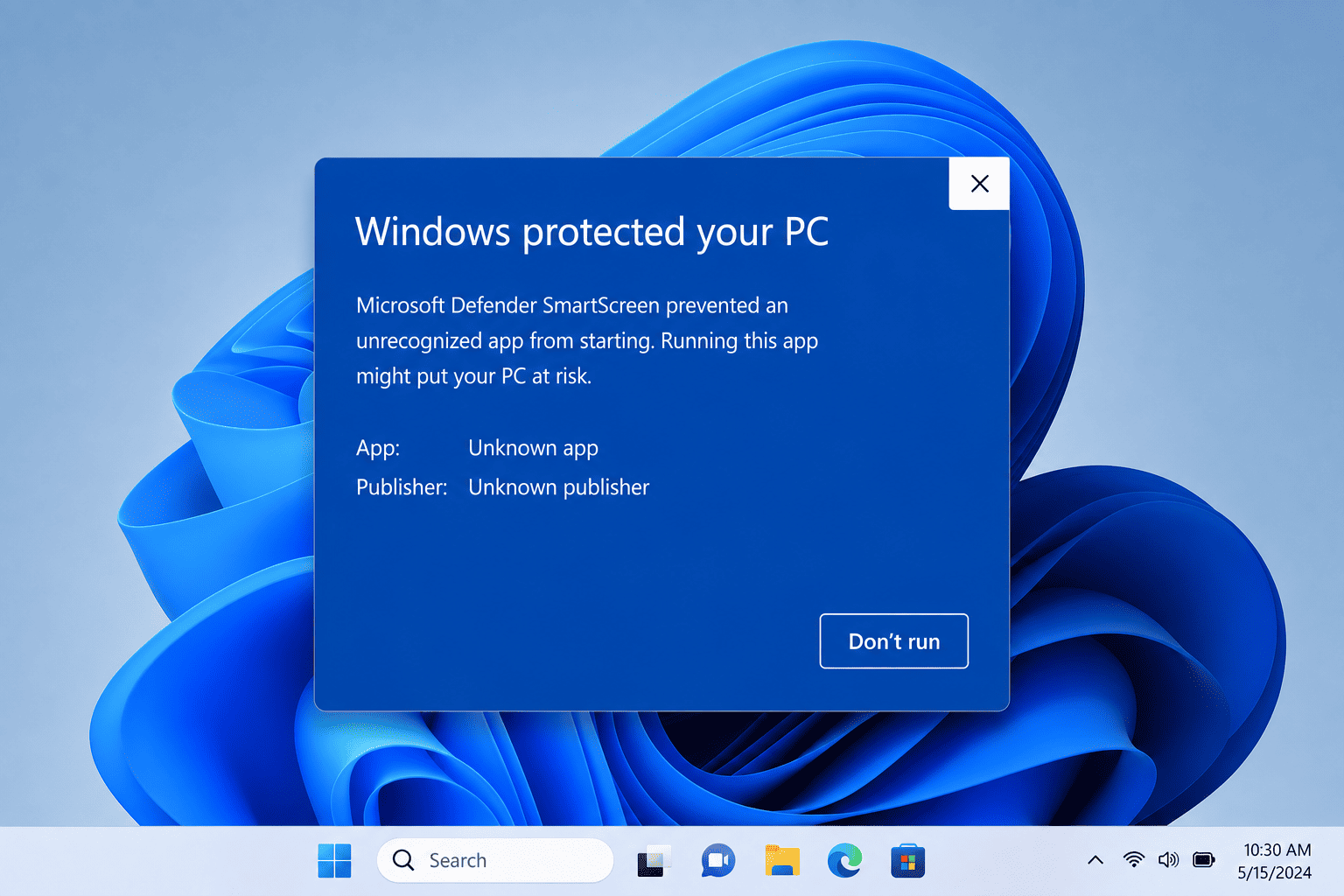
Task: Click the date 5/15/2024 in tray
Action: (x=1275, y=872)
